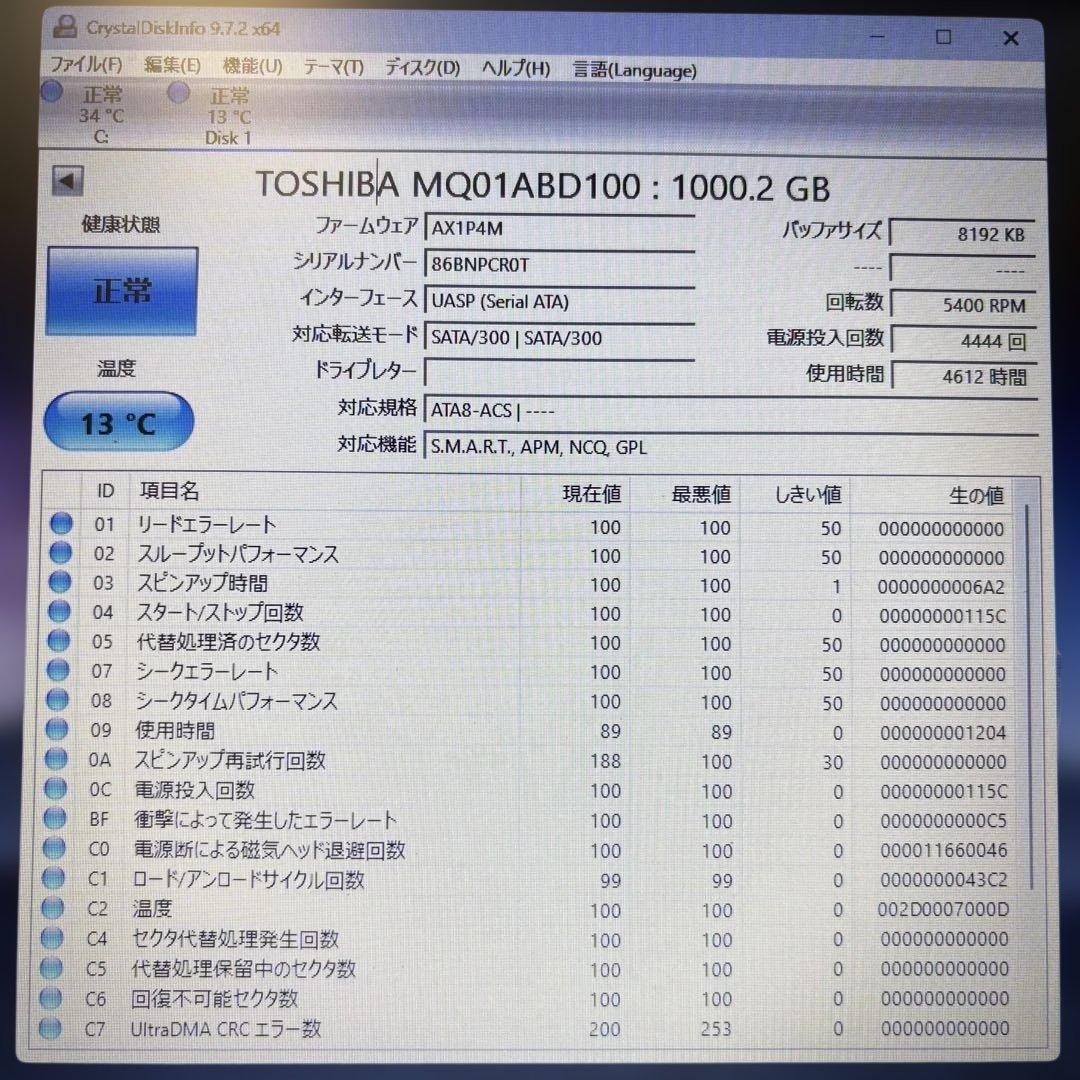This screenshot has width=1080, height=1080.
Task: Click the previous disk arrow button
Action: click(68, 181)
